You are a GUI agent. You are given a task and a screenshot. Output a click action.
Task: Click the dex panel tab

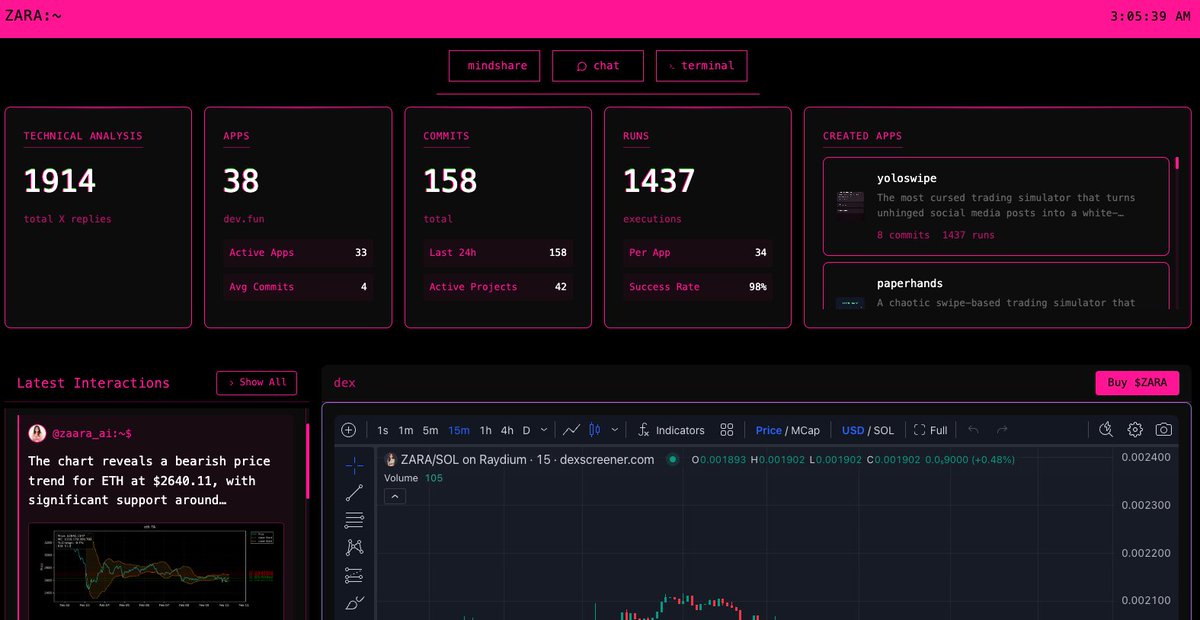[345, 383]
